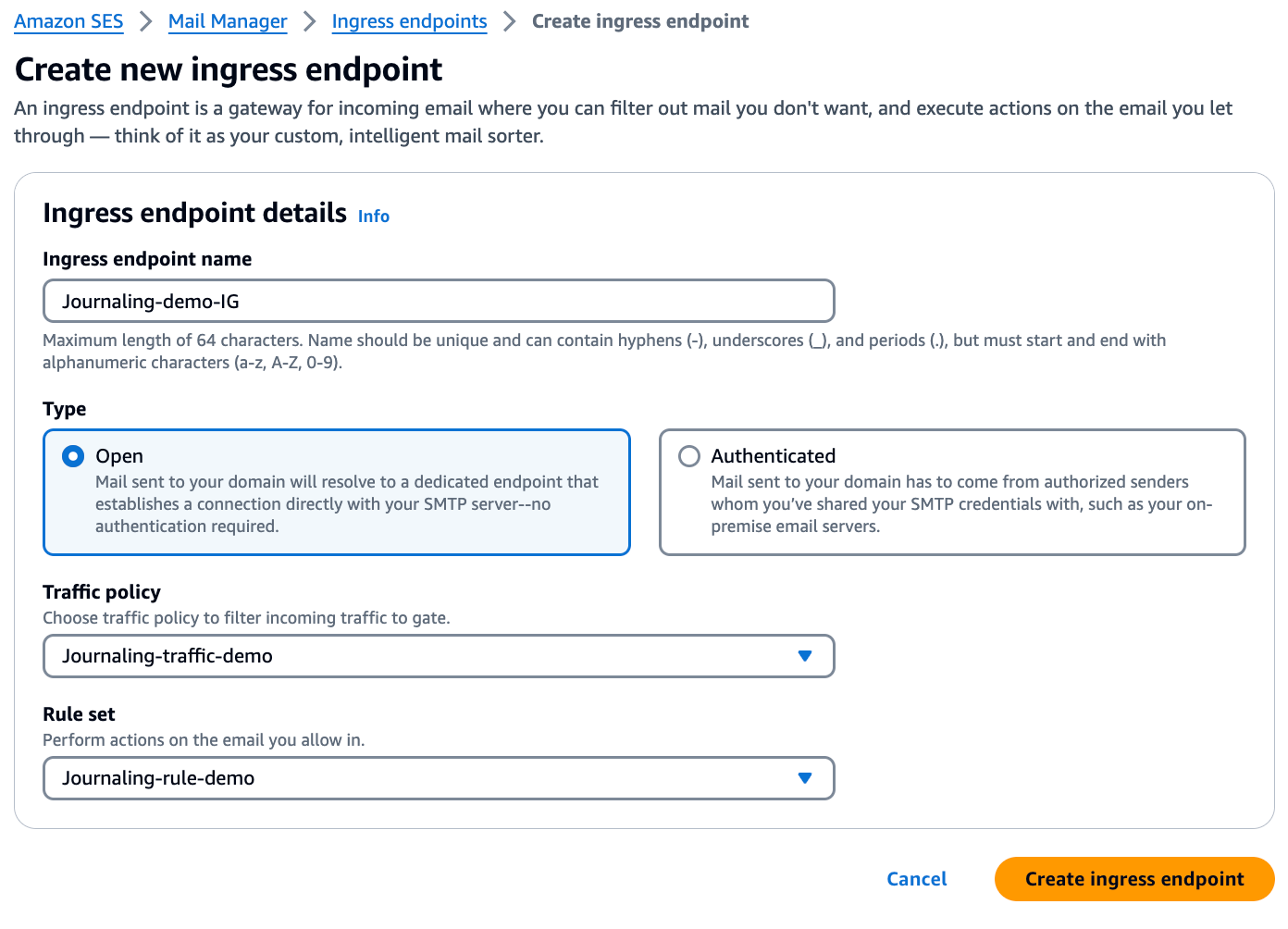Click the orange Create ingress endpoint button
Screen dimensions: 1288x929
pyautogui.click(x=1133, y=879)
